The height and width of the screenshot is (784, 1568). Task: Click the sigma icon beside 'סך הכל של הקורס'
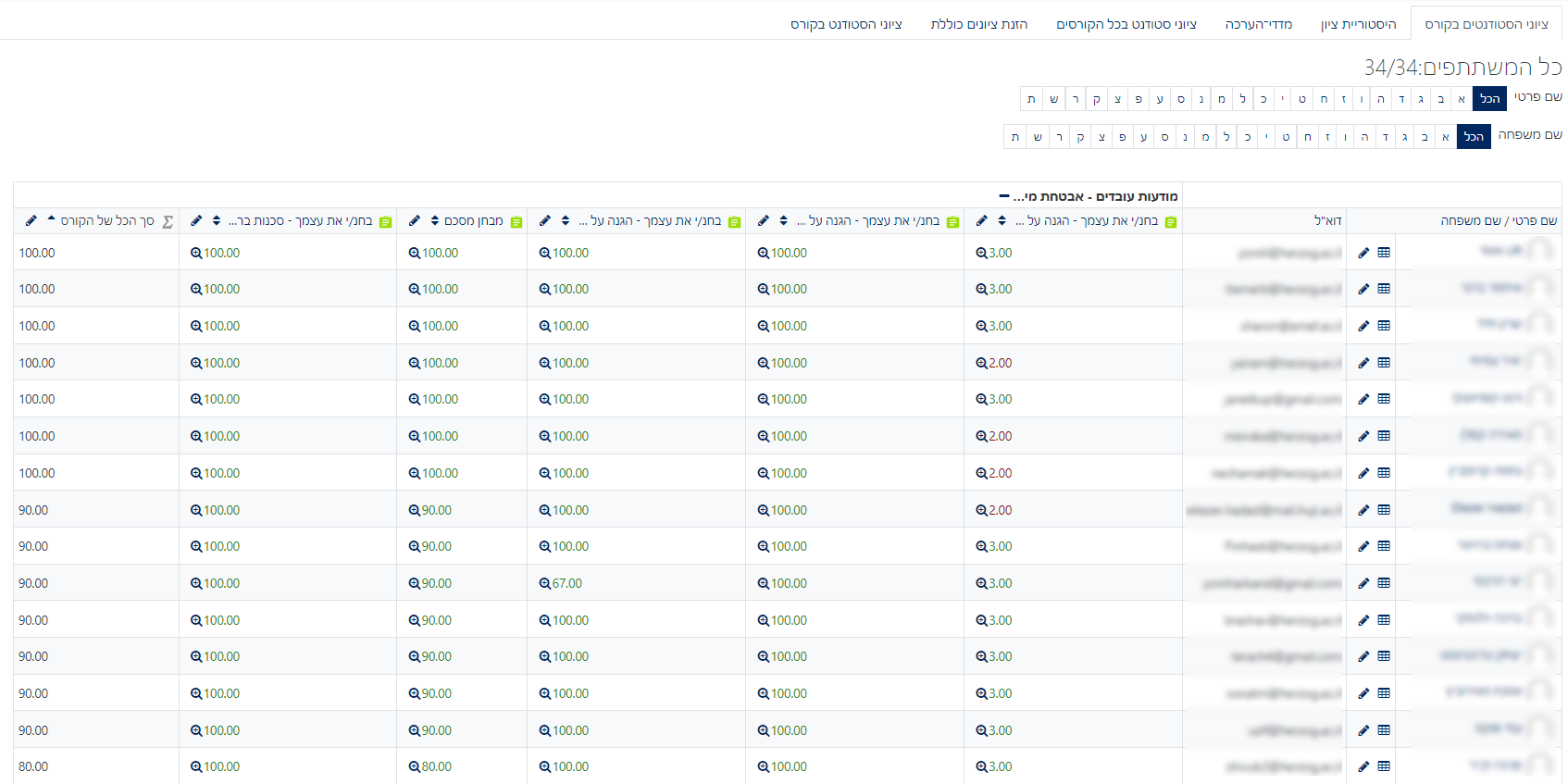tap(168, 221)
